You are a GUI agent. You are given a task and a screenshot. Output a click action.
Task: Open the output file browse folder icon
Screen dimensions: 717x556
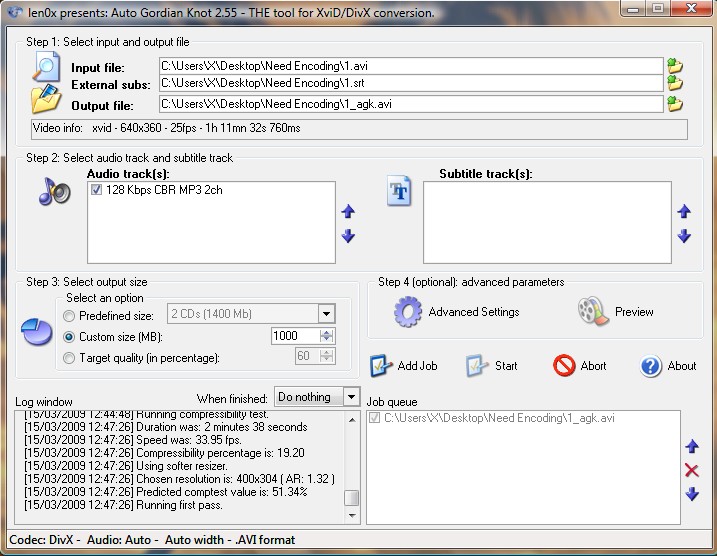(x=675, y=104)
